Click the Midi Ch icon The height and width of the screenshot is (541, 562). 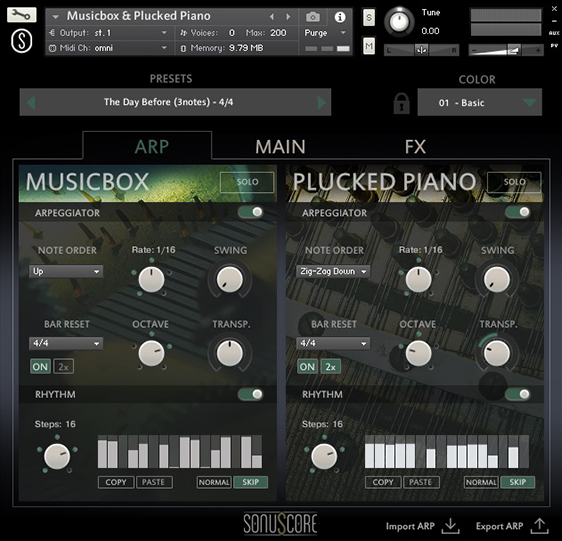(x=52, y=48)
